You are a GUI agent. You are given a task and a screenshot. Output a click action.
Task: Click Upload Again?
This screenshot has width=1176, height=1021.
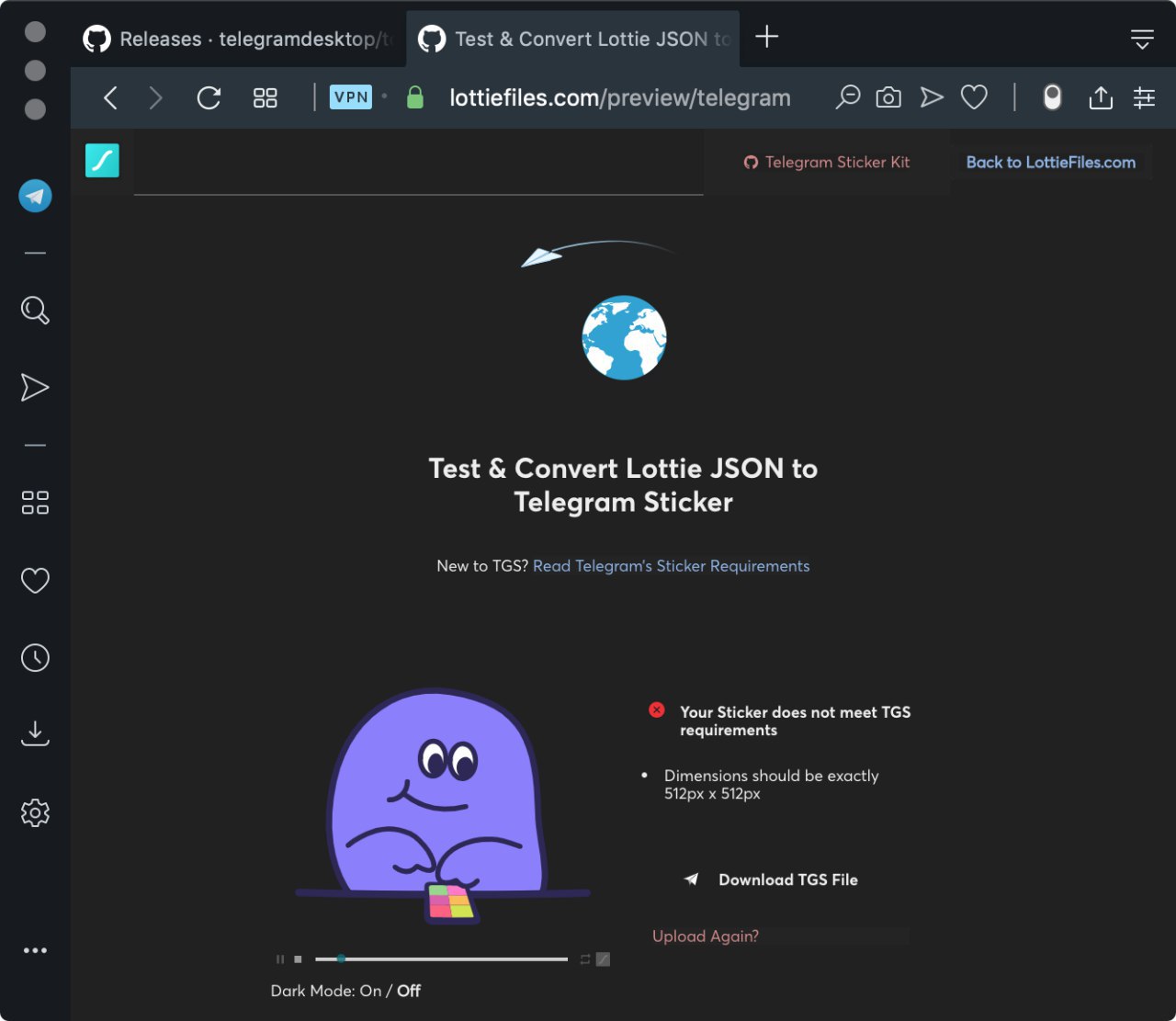coord(706,936)
